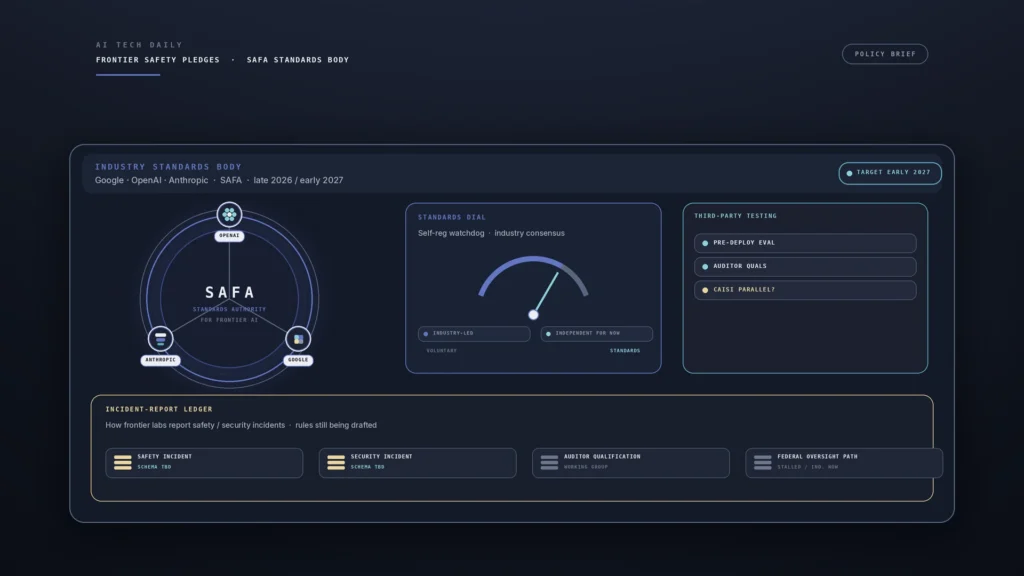
Task: Click the Third-Party Testing panel title
Action: 735,216
